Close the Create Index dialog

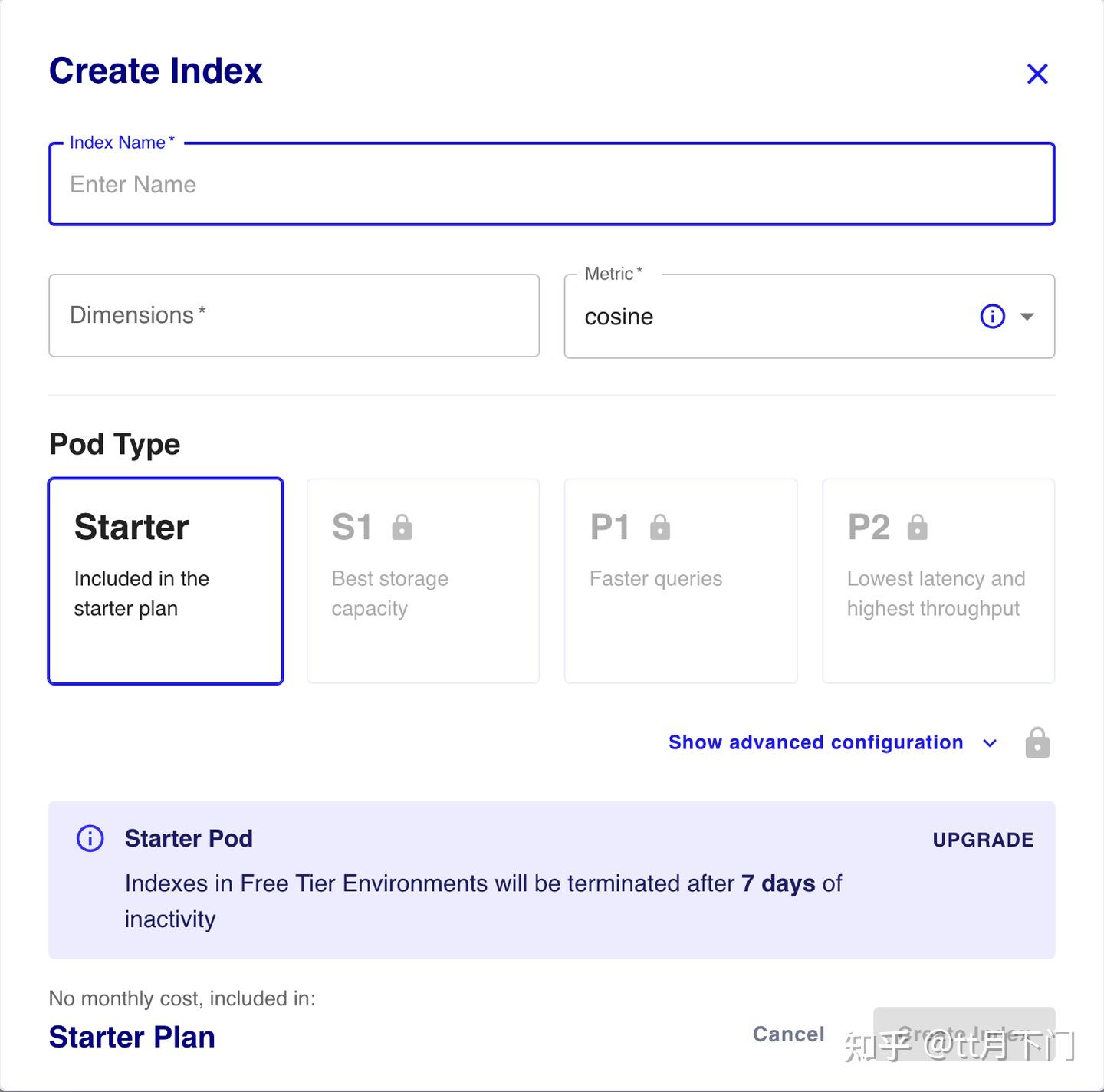pyautogui.click(x=1037, y=74)
